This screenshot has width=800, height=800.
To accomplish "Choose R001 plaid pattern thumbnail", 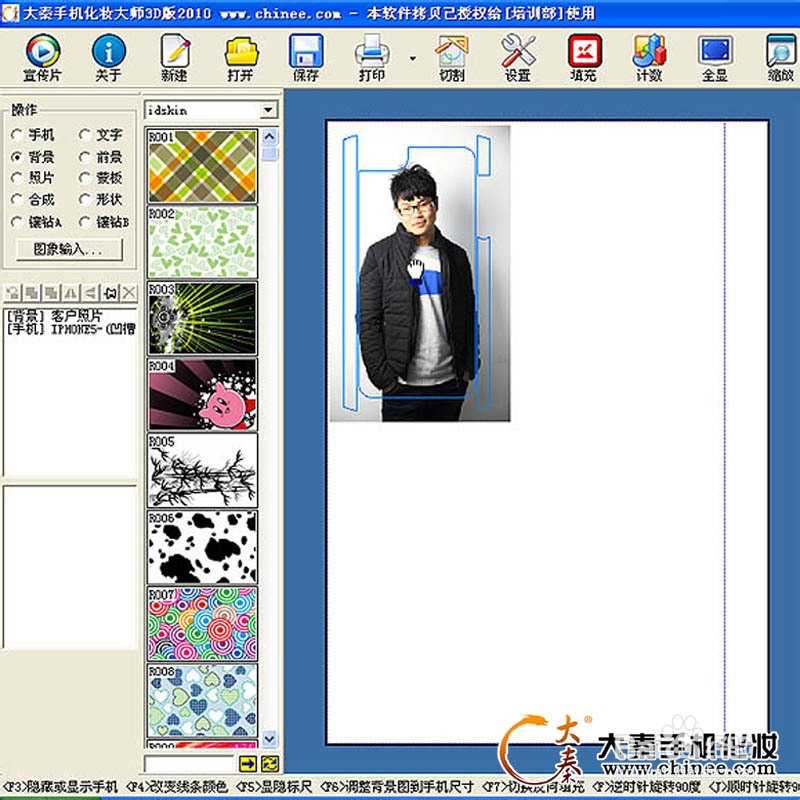I will point(203,166).
